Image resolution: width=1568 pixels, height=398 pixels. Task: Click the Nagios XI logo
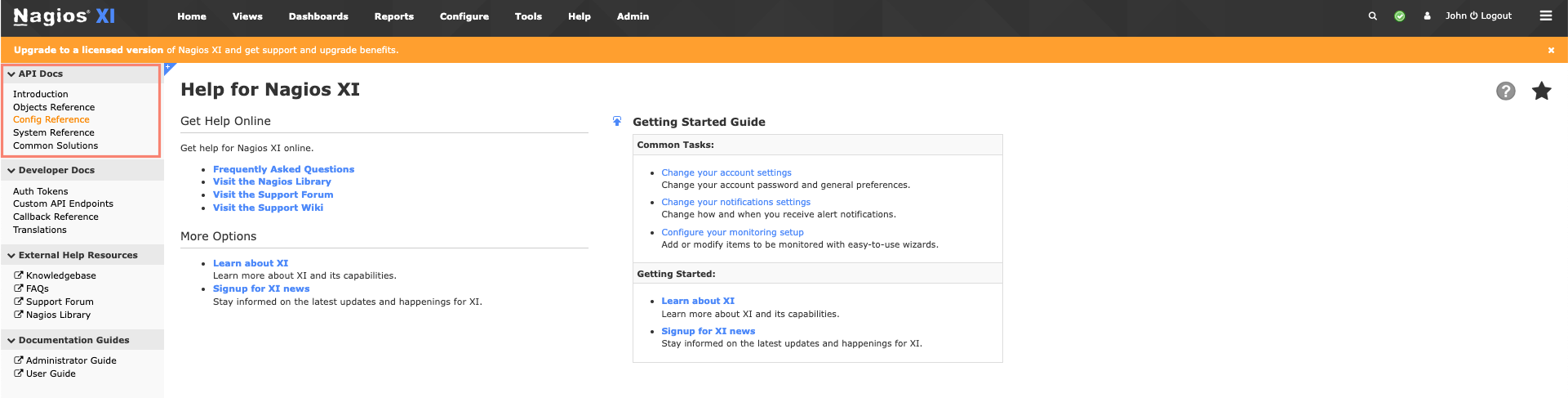point(64,16)
